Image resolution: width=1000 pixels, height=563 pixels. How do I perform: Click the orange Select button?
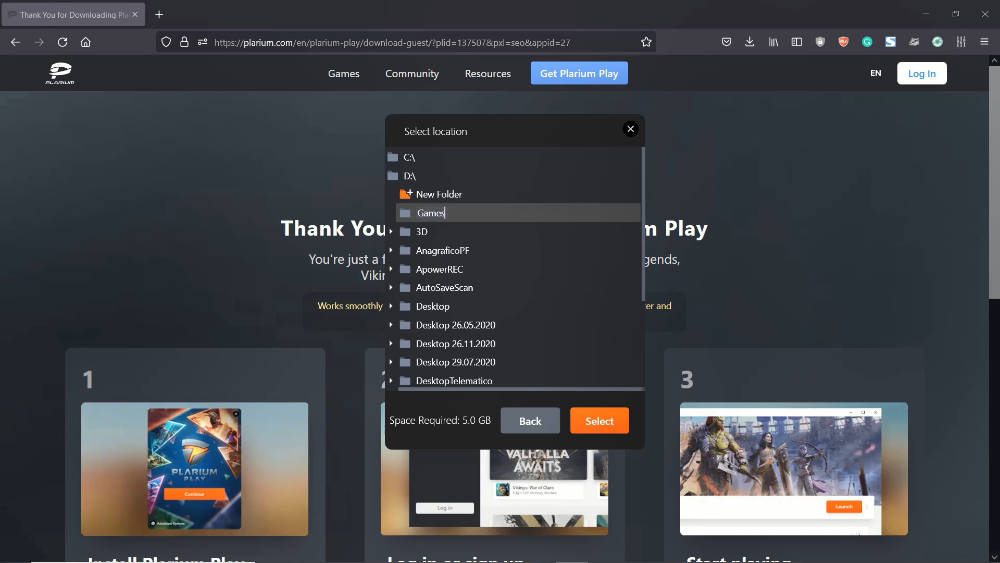tap(599, 421)
